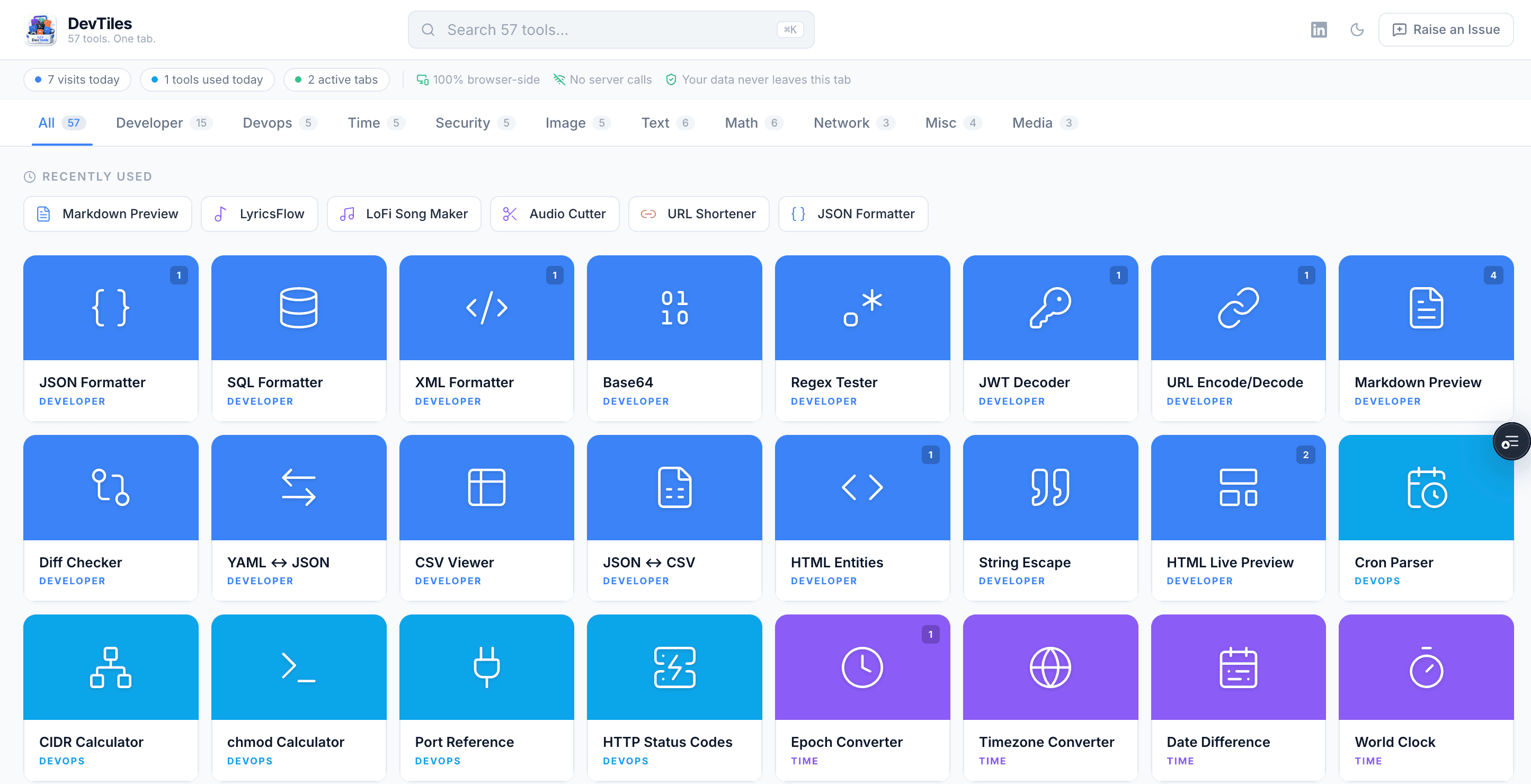
Task: Launch the Epoch Converter clock tile
Action: (x=862, y=697)
